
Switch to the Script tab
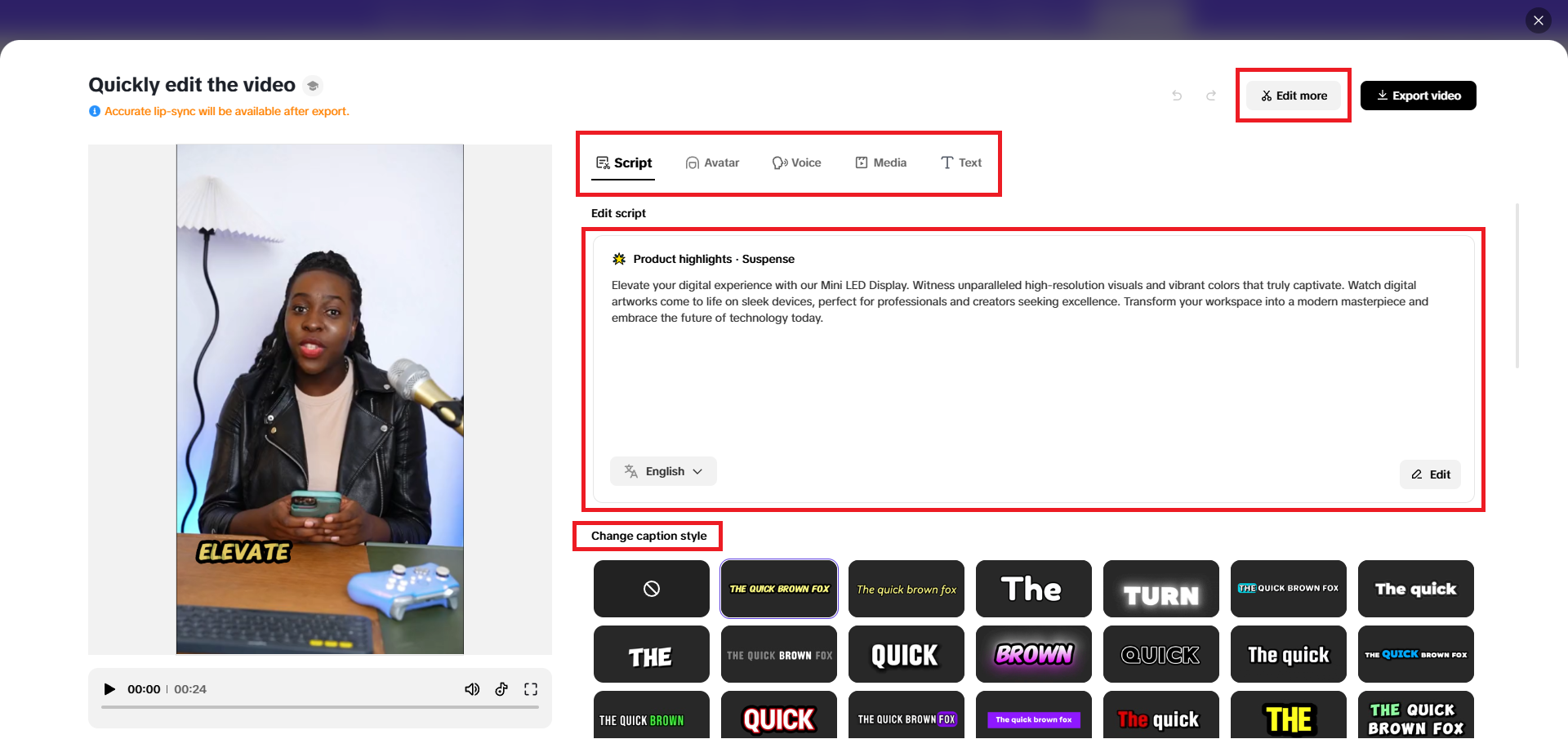tap(624, 163)
